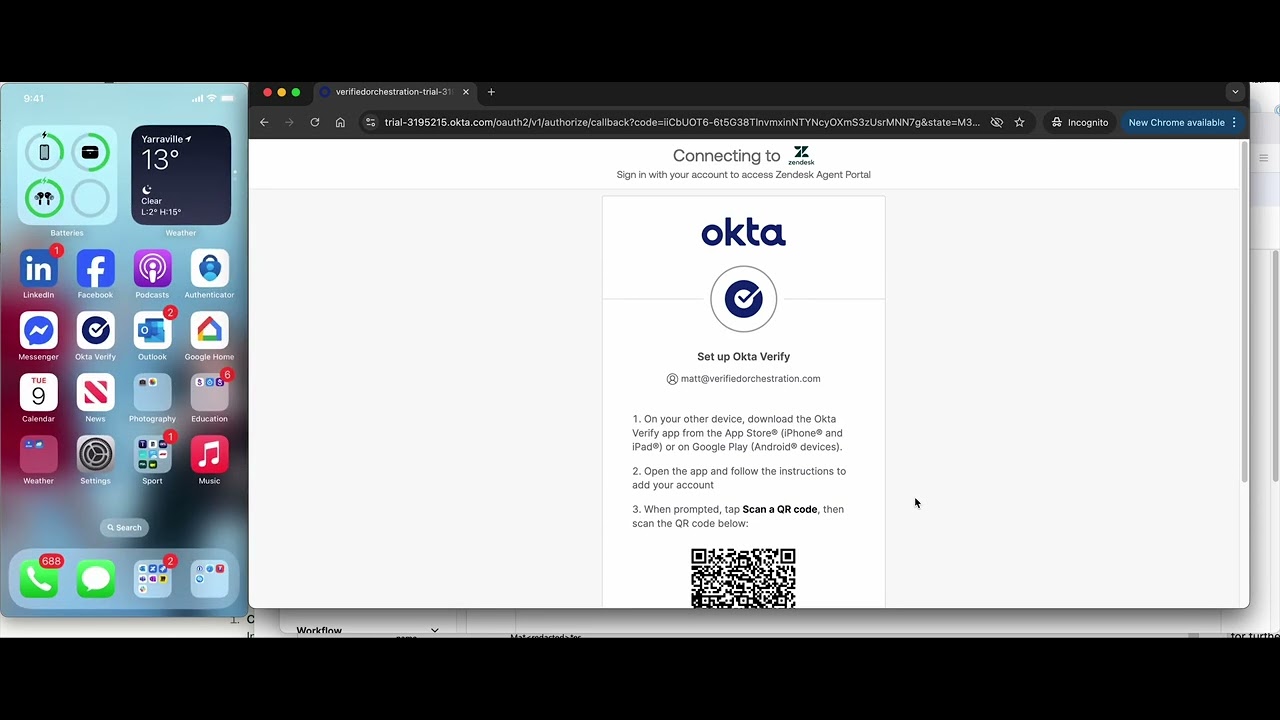1280x720 pixels.
Task: Open the Batteries widget
Action: click(x=67, y=175)
